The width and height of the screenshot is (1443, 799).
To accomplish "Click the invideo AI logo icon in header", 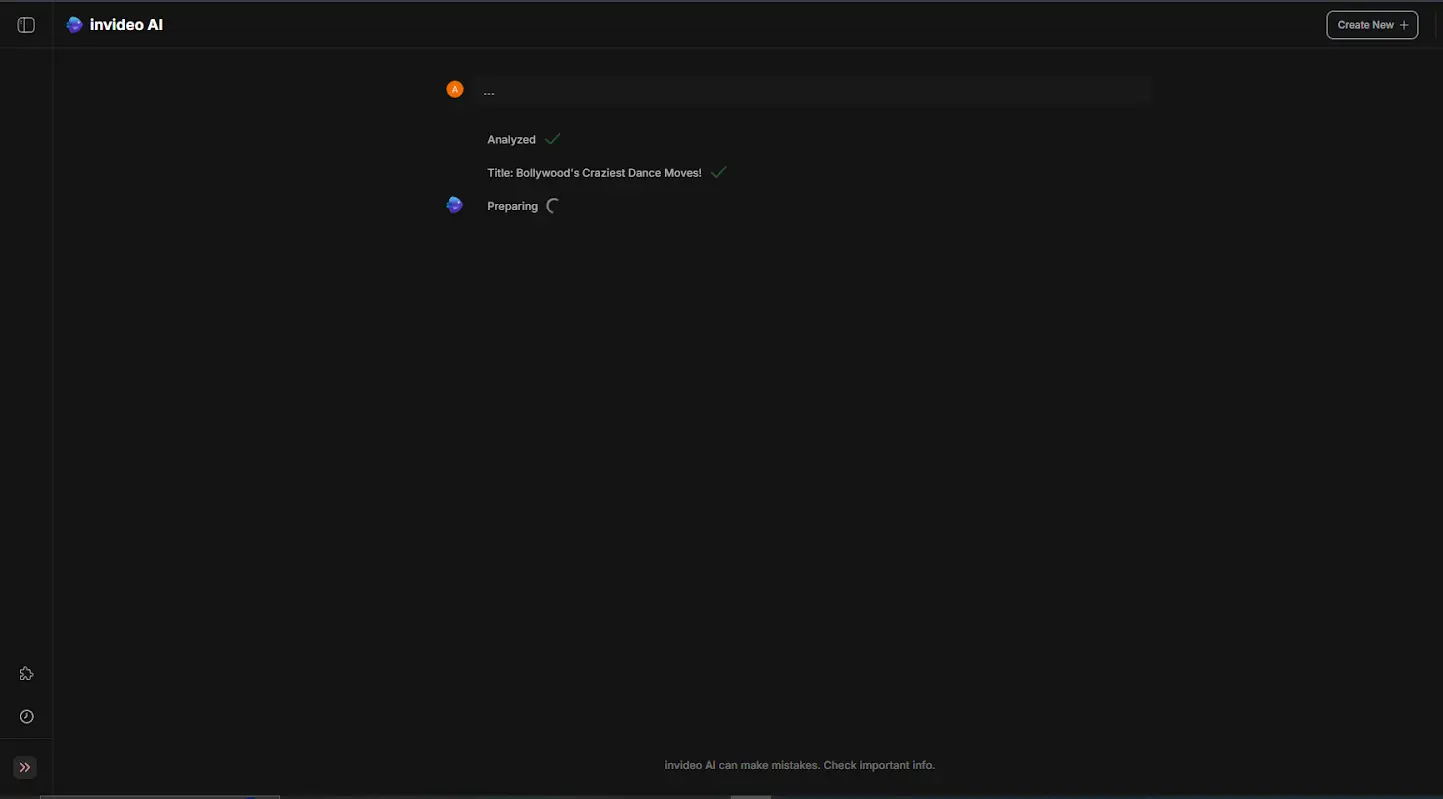I will (74, 25).
